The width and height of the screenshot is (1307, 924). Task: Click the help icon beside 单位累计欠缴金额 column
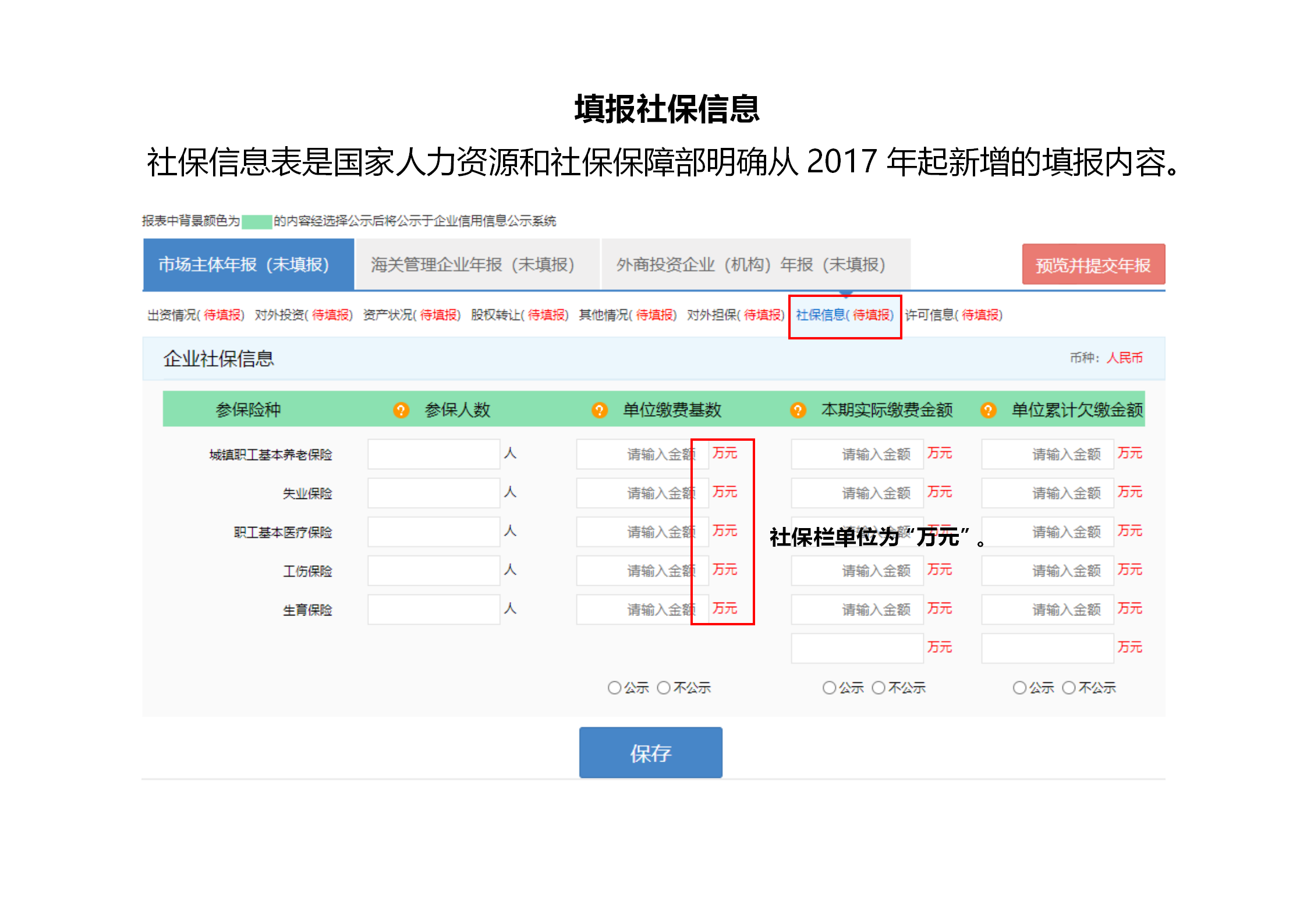click(987, 410)
